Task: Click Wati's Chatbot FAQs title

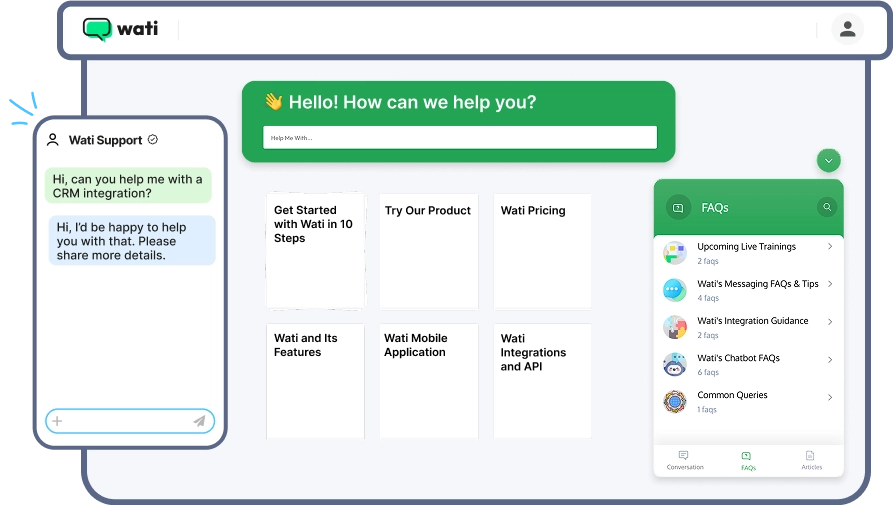Action: point(738,358)
